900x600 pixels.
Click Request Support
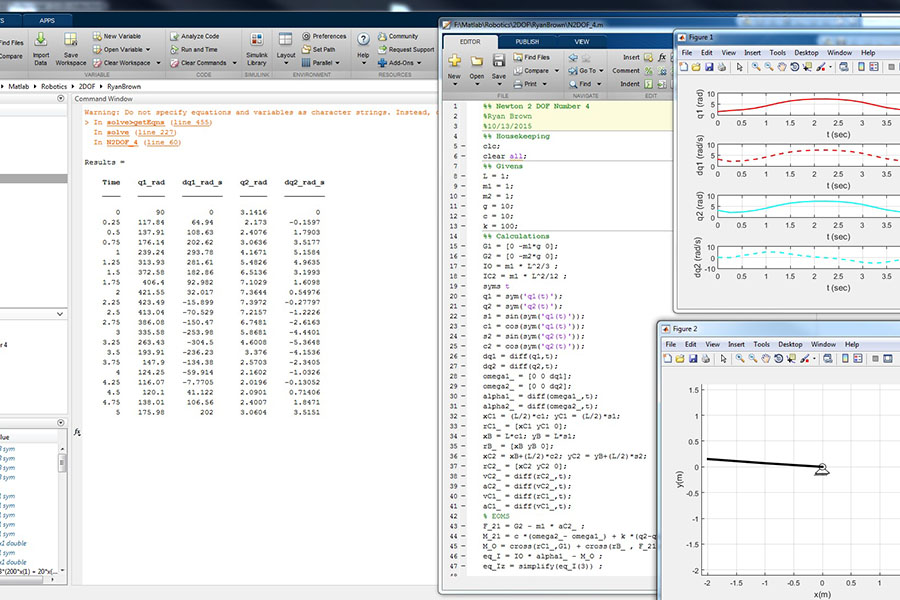(406, 49)
